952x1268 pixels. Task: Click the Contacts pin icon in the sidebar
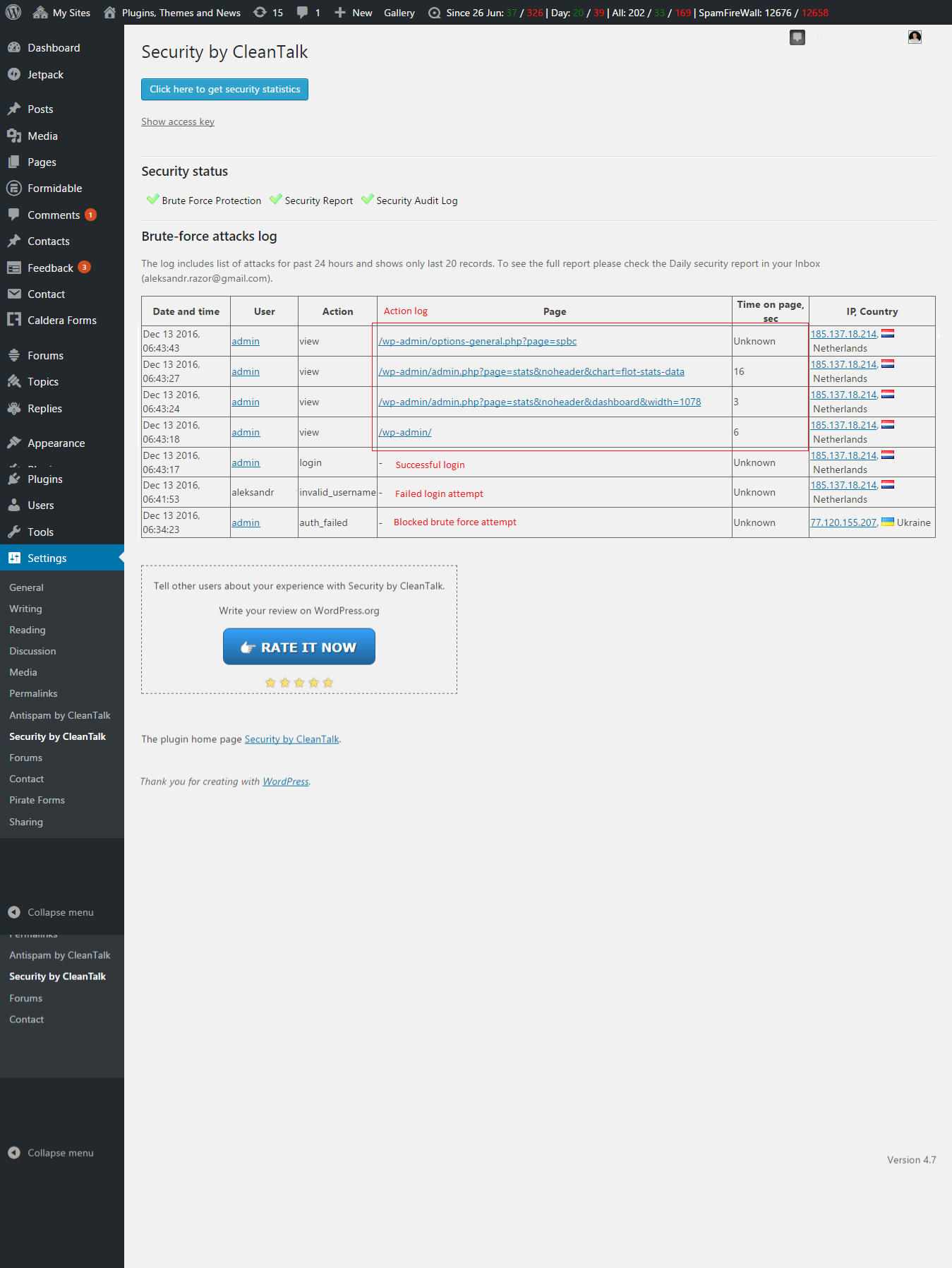point(14,241)
